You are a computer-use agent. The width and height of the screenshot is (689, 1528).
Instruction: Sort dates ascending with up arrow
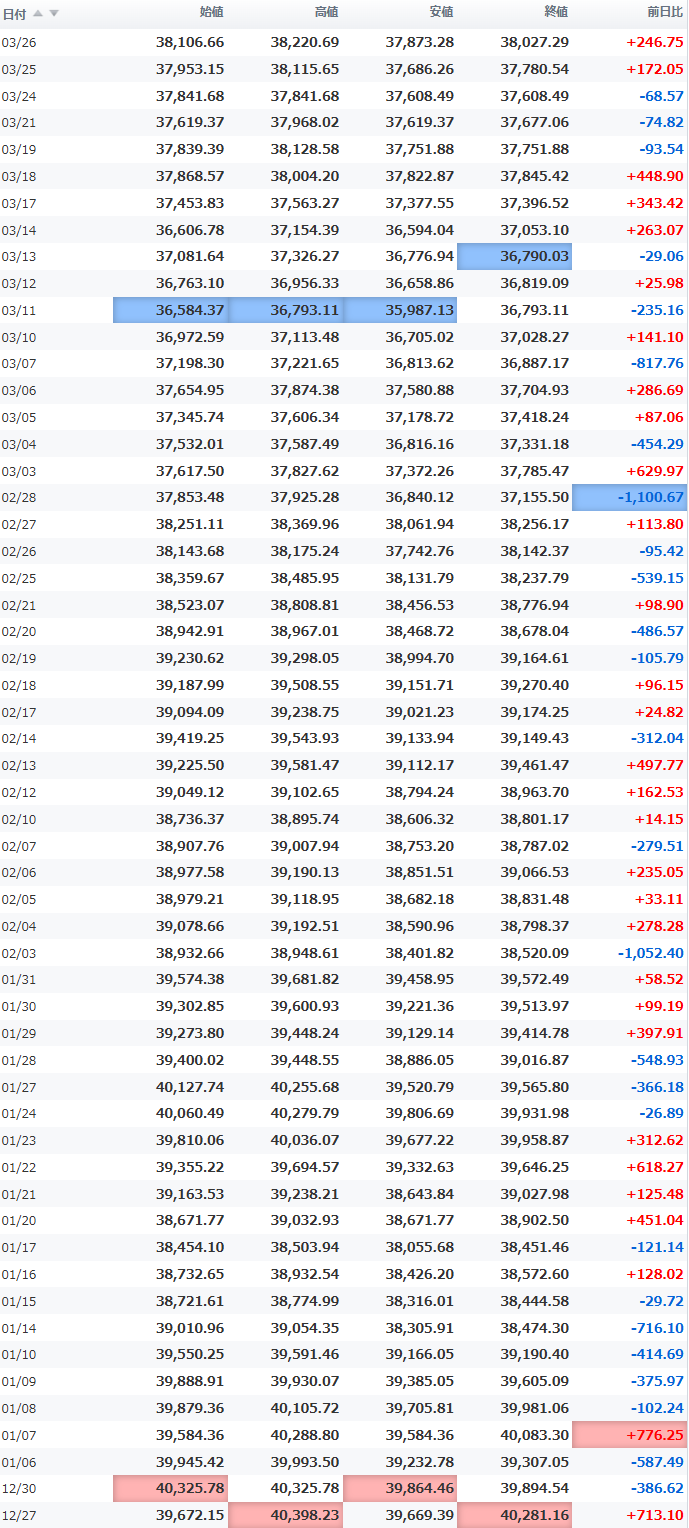tap(38, 13)
